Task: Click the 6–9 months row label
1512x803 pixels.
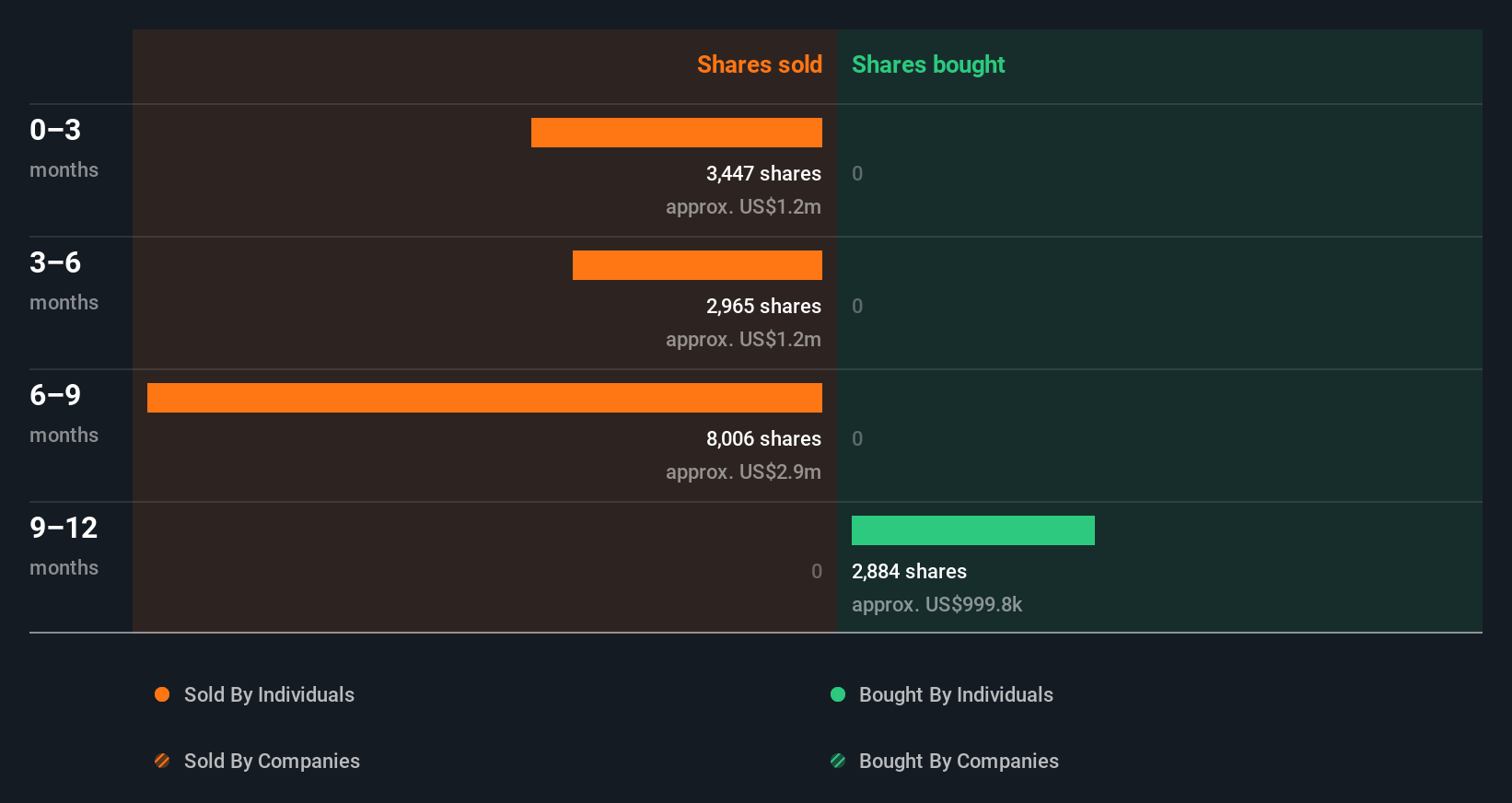Action: pyautogui.click(x=64, y=413)
